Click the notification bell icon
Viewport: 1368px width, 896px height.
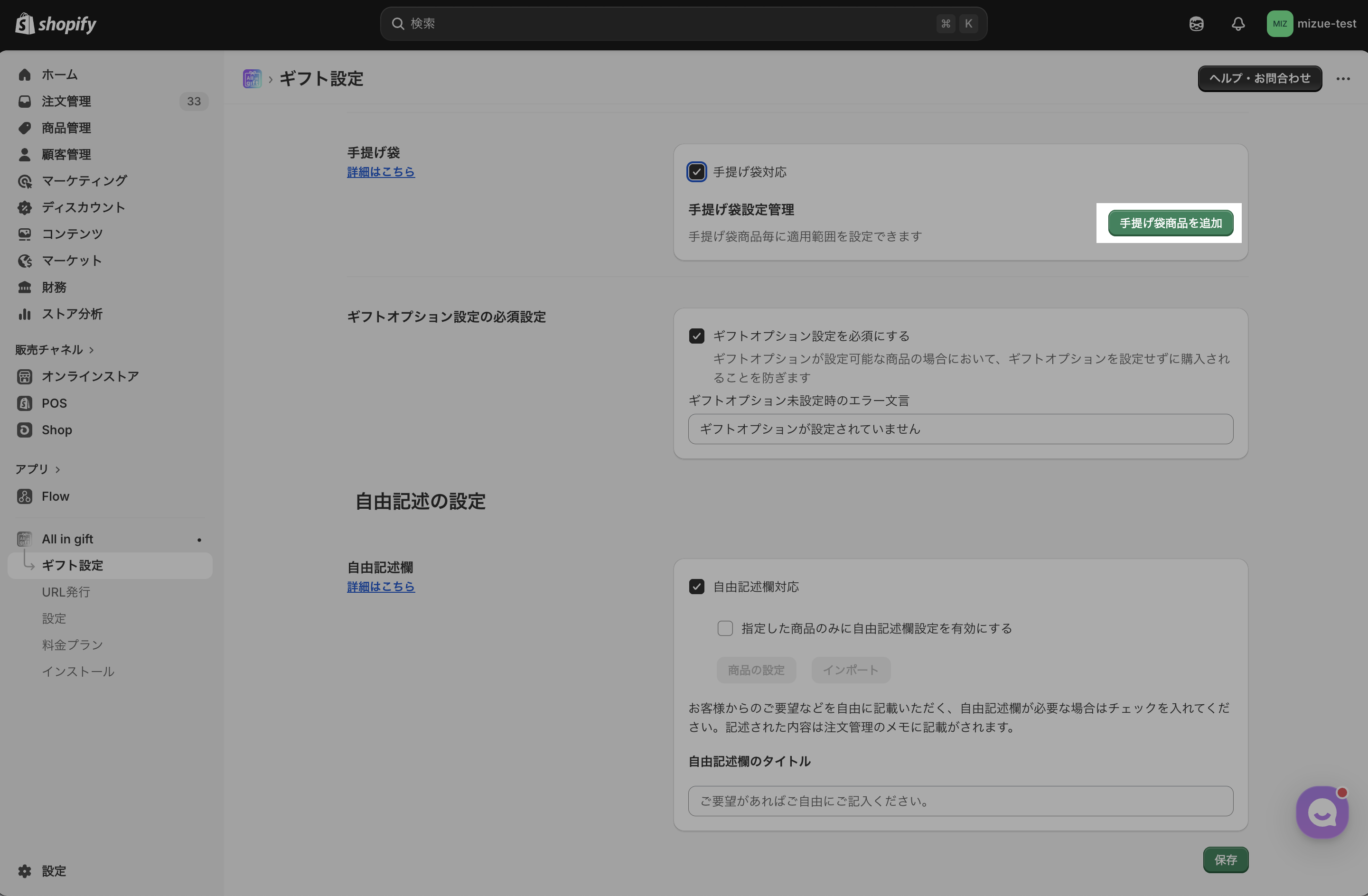[x=1237, y=24]
